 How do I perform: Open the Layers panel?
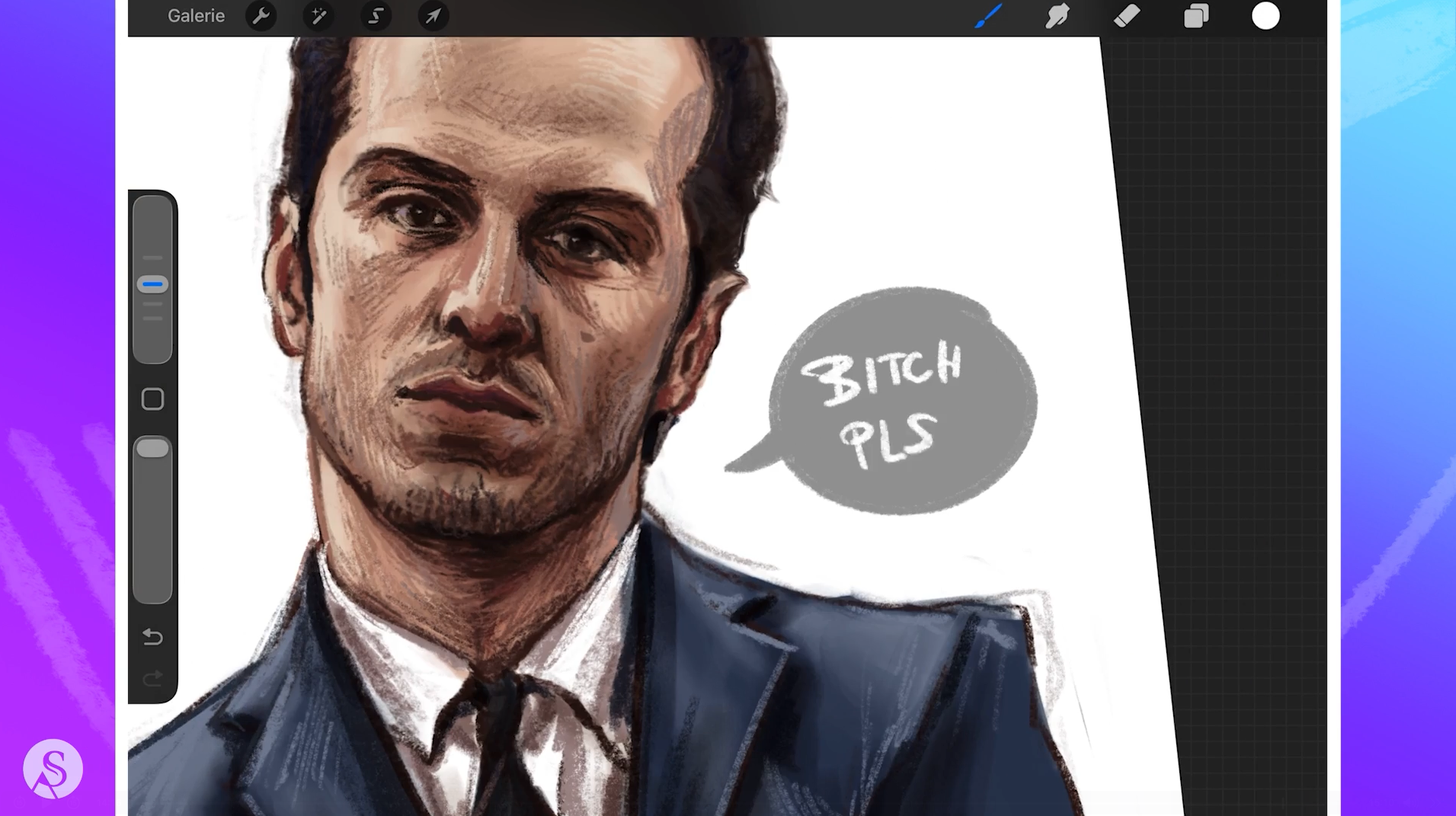point(1196,16)
